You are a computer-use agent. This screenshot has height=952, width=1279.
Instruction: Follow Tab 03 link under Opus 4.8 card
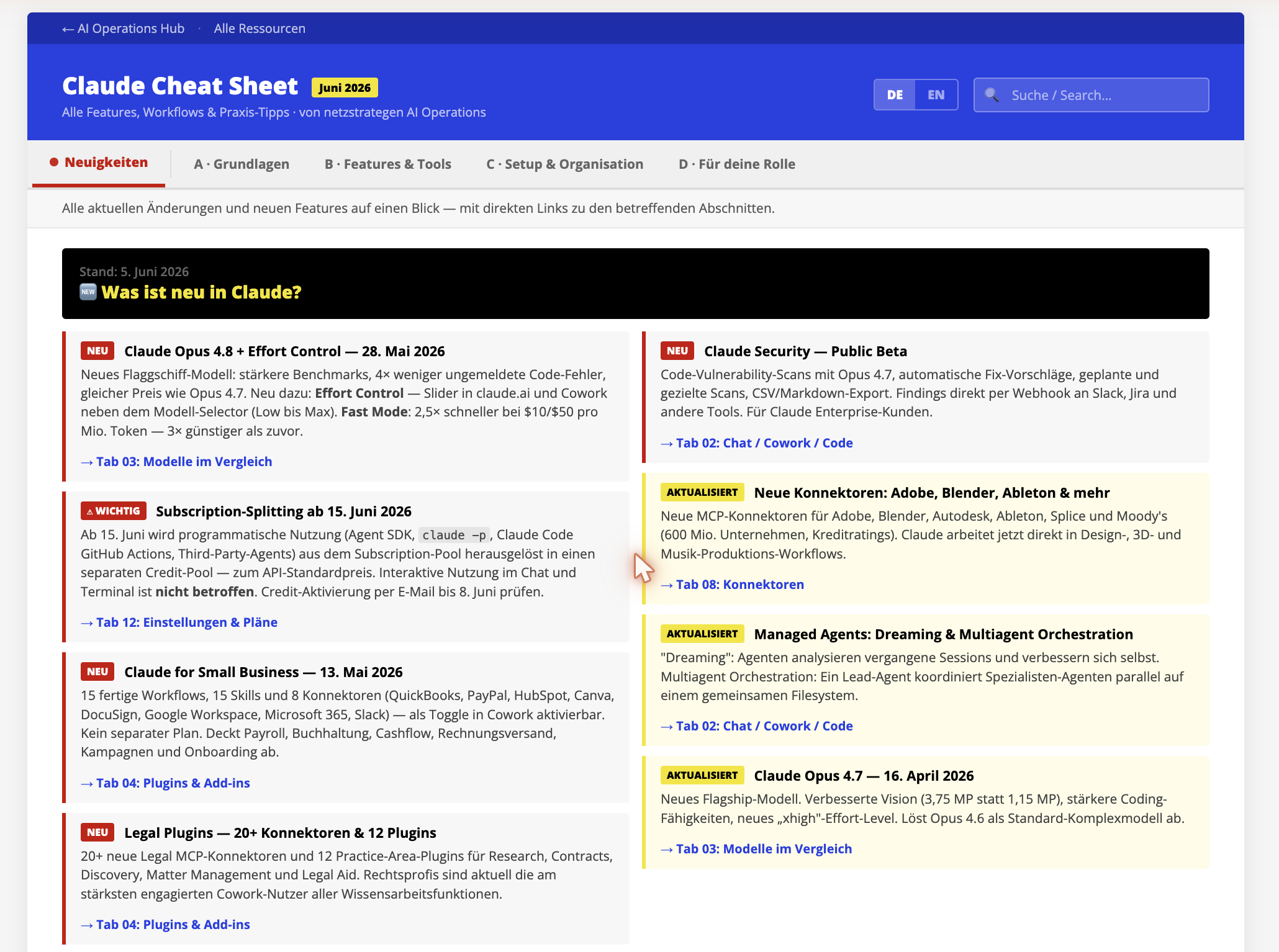coord(176,462)
